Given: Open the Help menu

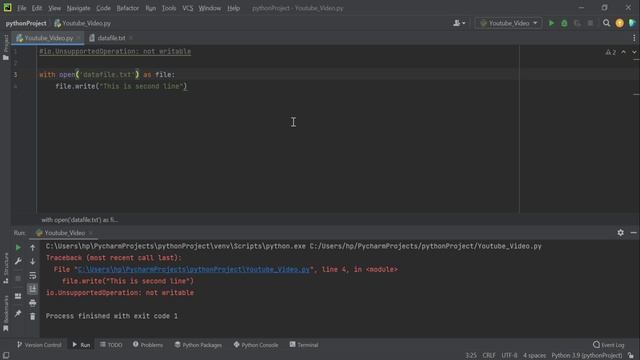Looking at the screenshot, I should [x=233, y=8].
